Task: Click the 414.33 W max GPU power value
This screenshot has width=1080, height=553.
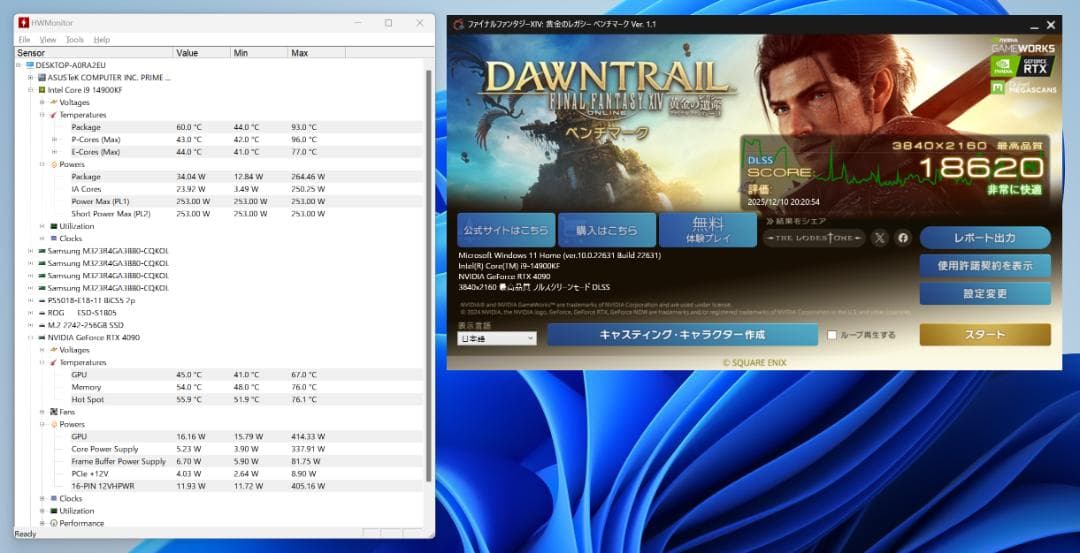Action: [x=308, y=437]
